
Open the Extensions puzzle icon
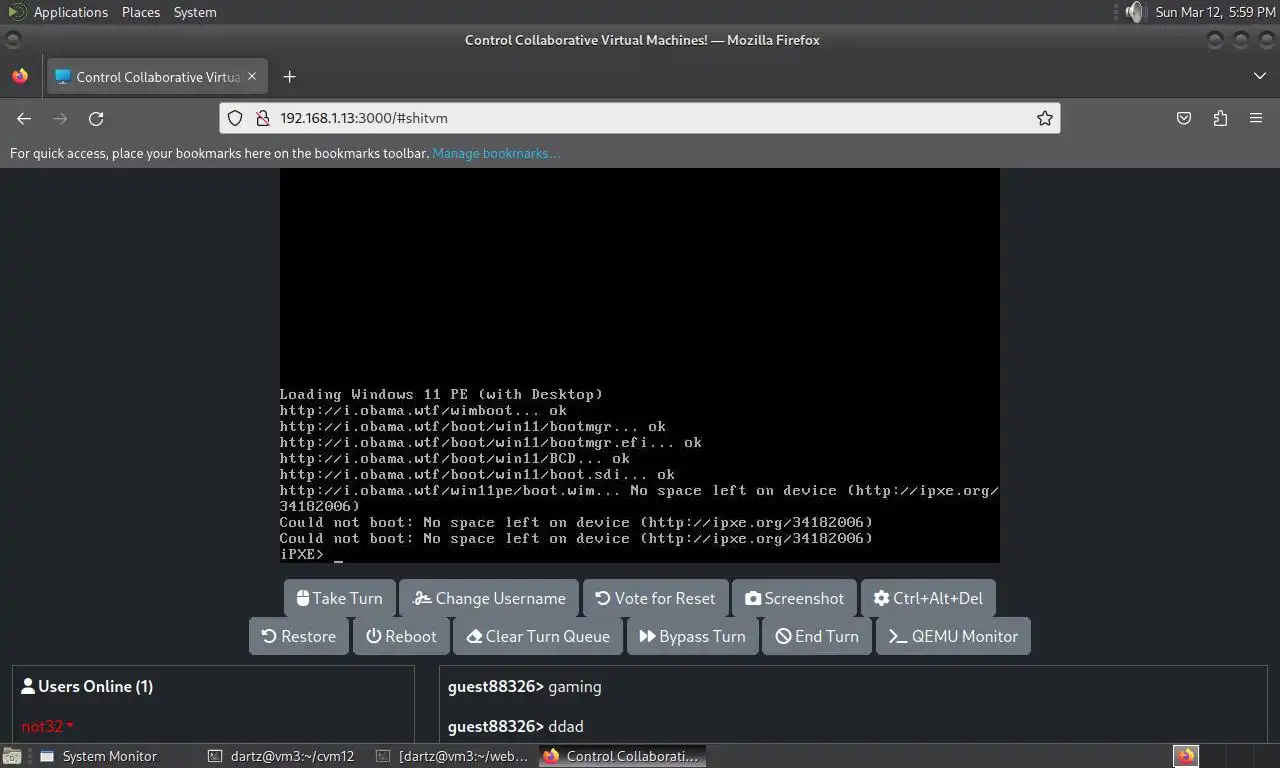click(1220, 118)
